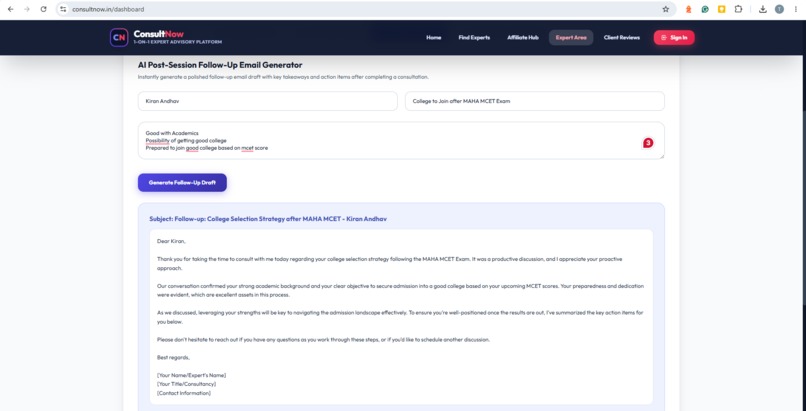Image resolution: width=806 pixels, height=411 pixels.
Task: Click the session topic field
Action: tap(535, 101)
